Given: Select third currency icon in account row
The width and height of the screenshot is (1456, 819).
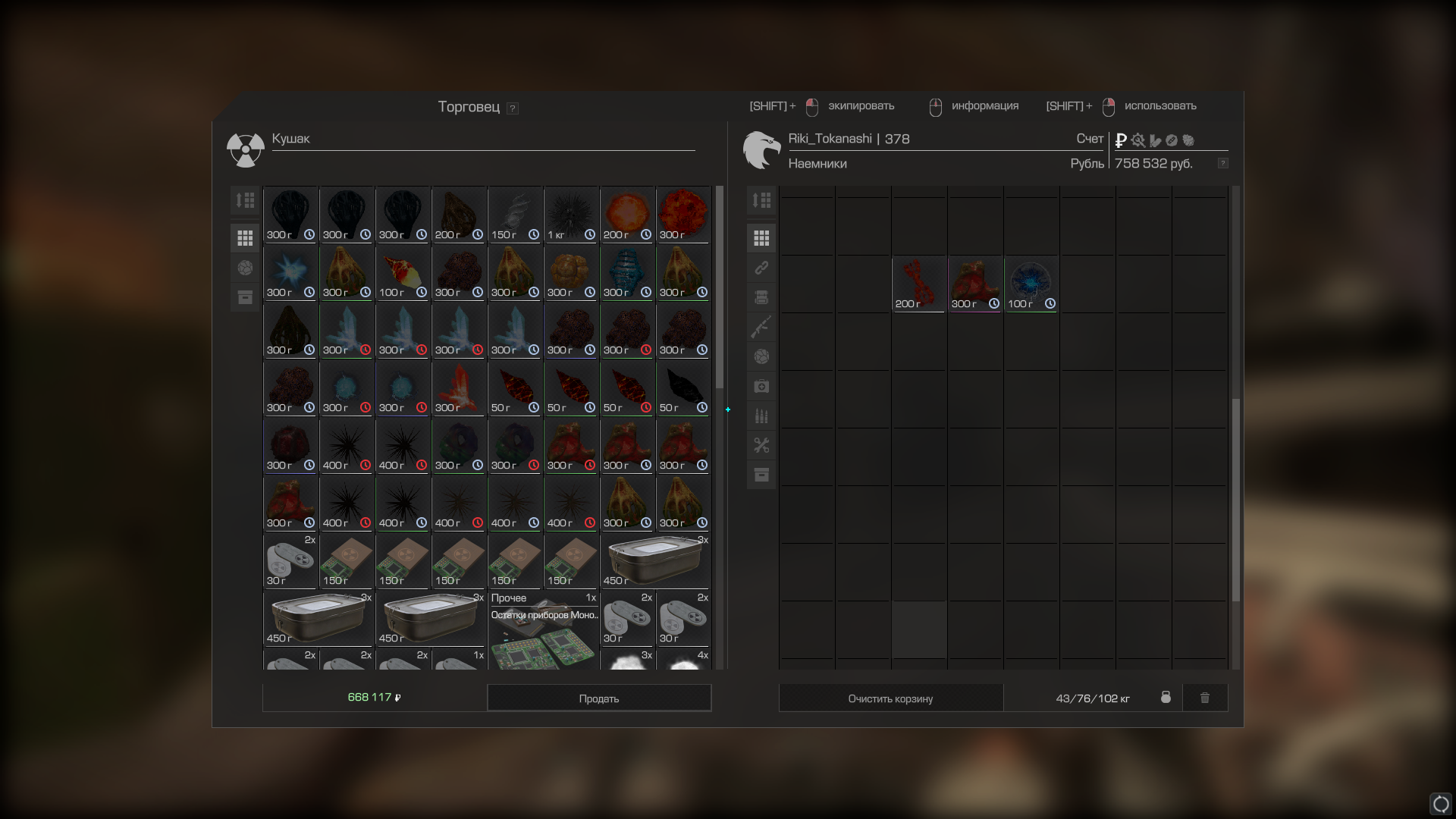Looking at the screenshot, I should (x=1155, y=140).
